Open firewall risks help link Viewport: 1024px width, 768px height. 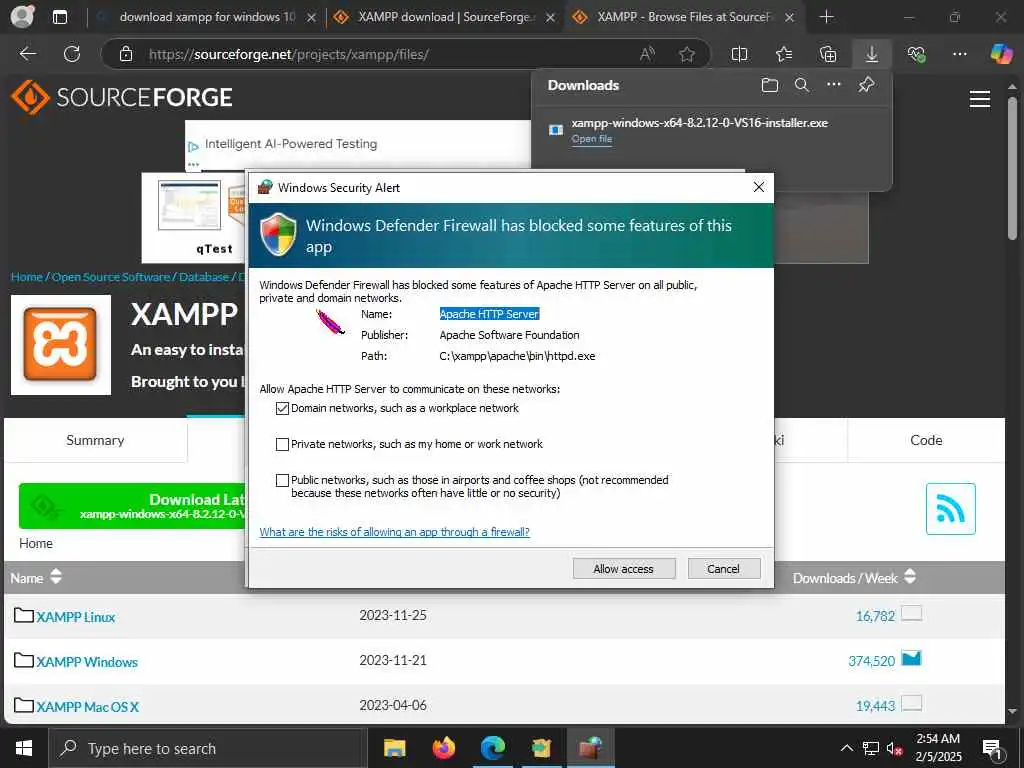coord(394,532)
